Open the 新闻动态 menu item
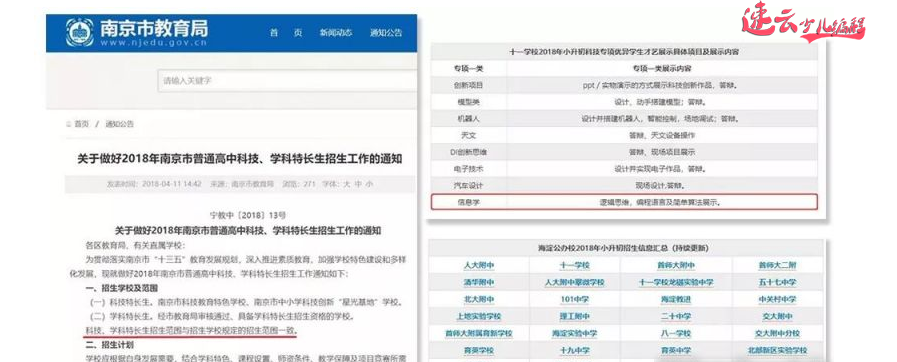The image size is (897, 362). click(x=336, y=33)
